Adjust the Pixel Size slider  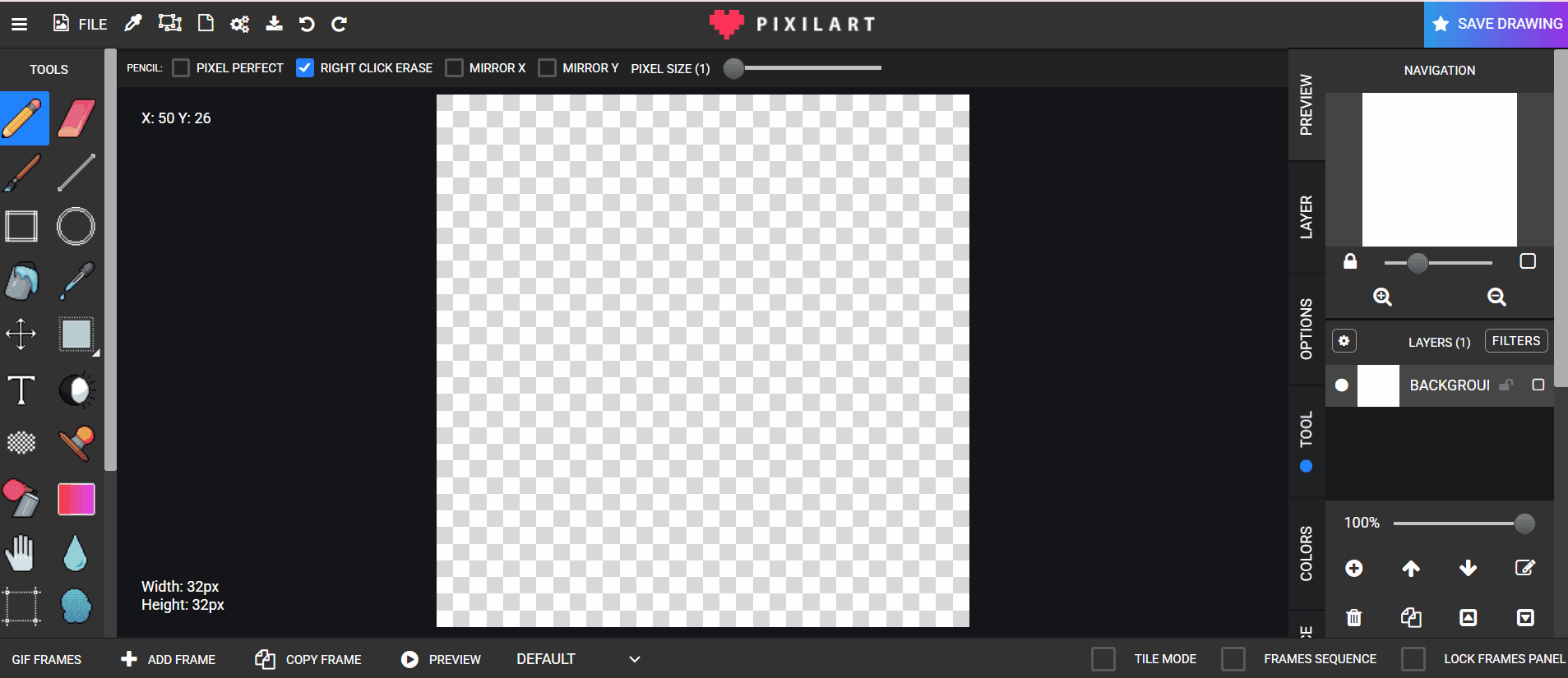point(803,68)
